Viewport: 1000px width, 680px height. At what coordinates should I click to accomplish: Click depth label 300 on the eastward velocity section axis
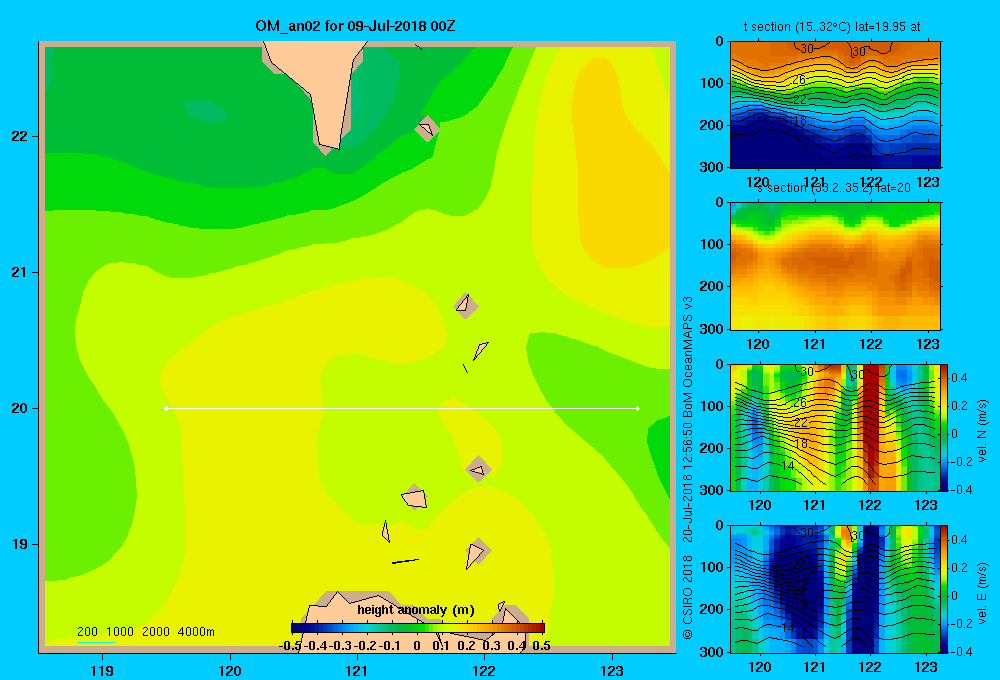point(714,652)
